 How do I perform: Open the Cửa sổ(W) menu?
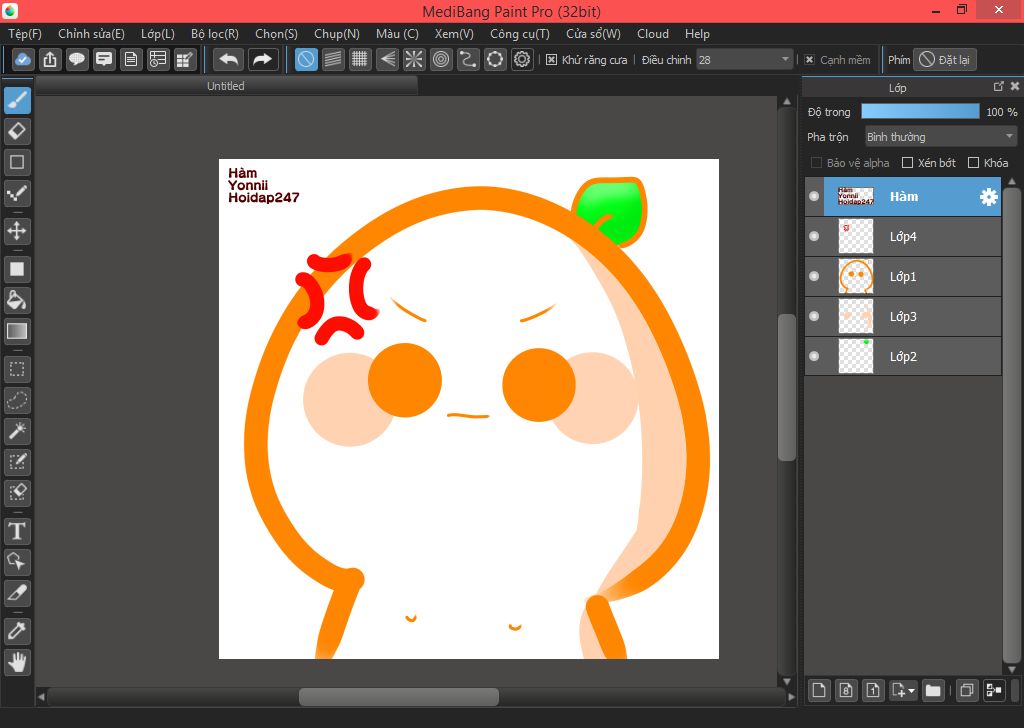pyautogui.click(x=593, y=34)
